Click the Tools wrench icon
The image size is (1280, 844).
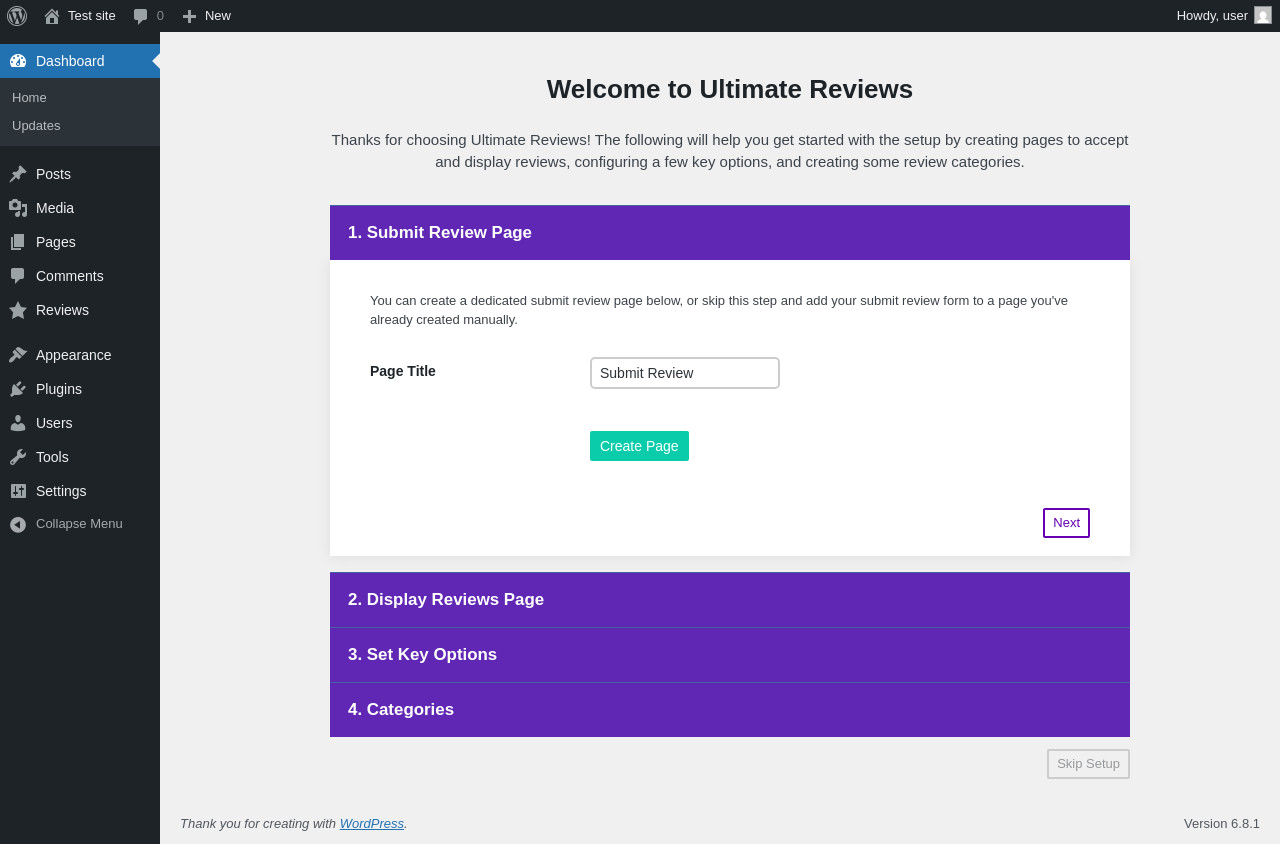pyautogui.click(x=18, y=457)
